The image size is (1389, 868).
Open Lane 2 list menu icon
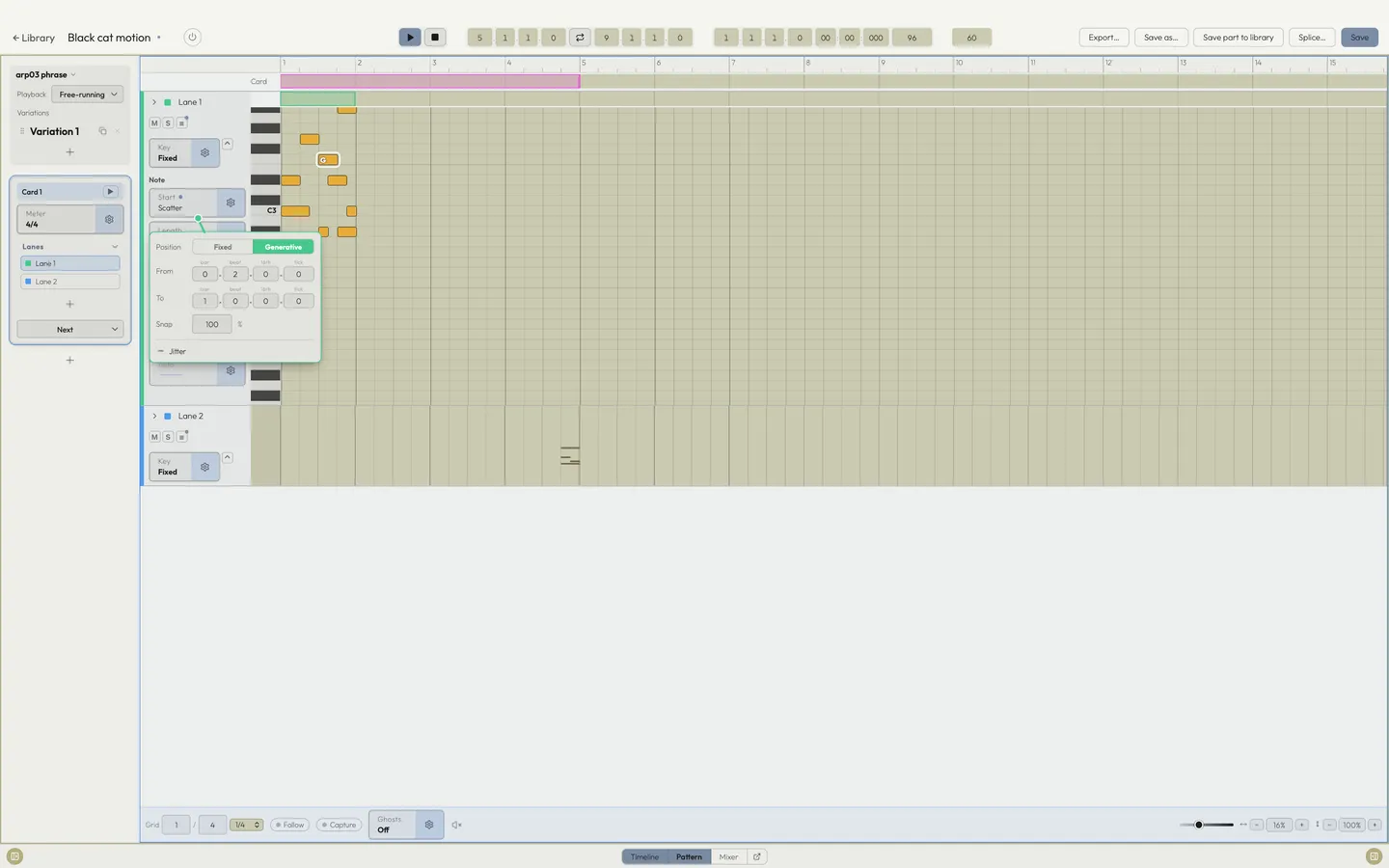pyautogui.click(x=181, y=437)
